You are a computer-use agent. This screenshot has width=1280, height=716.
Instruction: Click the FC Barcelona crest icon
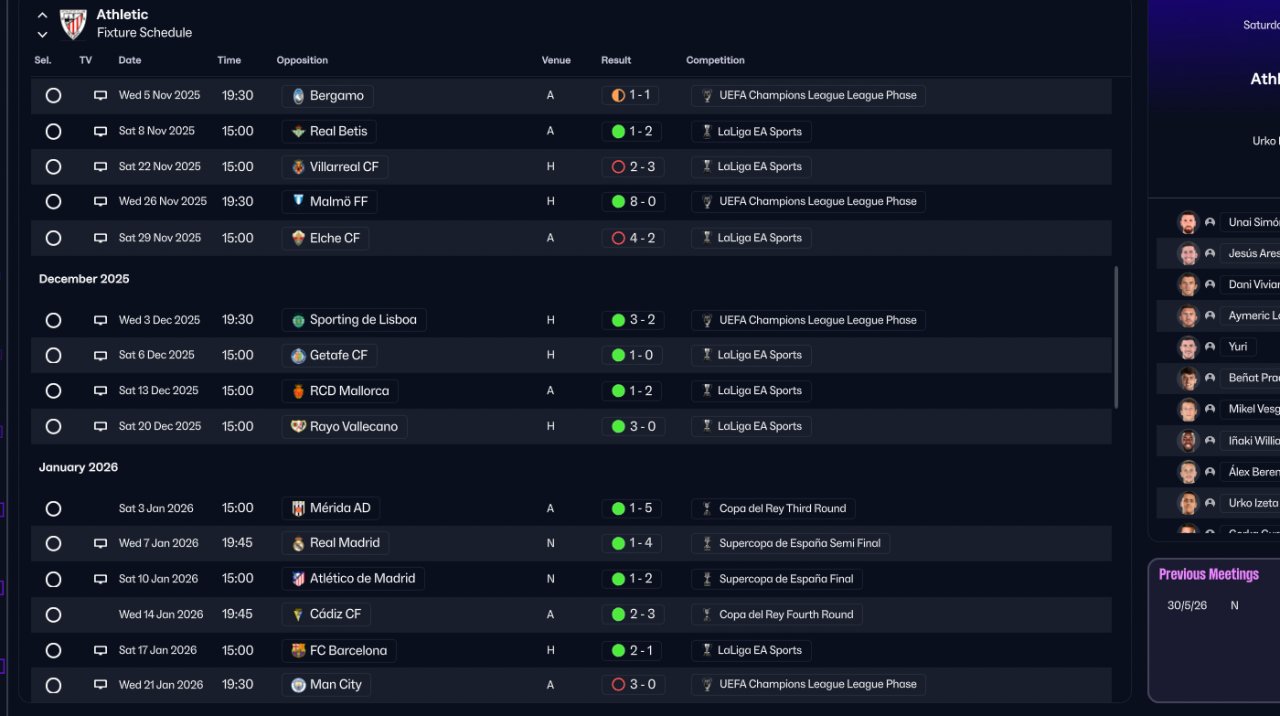pyautogui.click(x=298, y=650)
